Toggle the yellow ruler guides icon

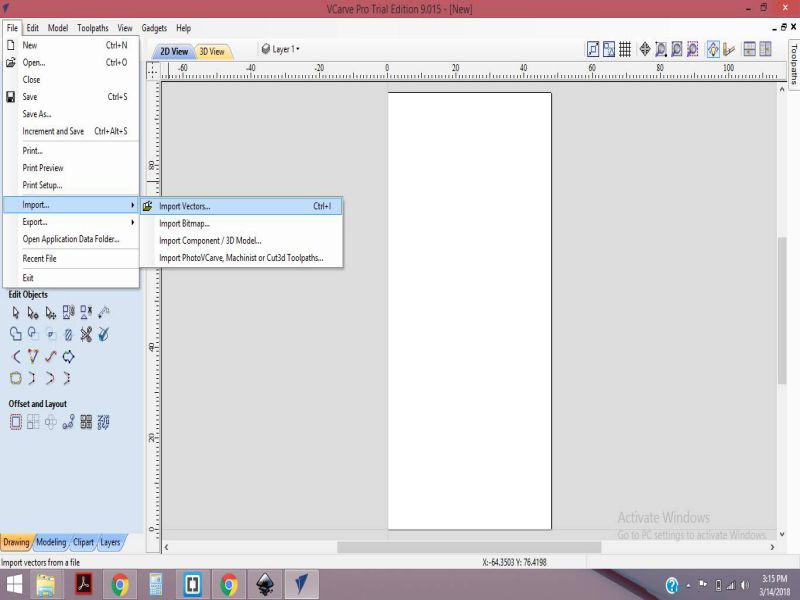[729, 49]
